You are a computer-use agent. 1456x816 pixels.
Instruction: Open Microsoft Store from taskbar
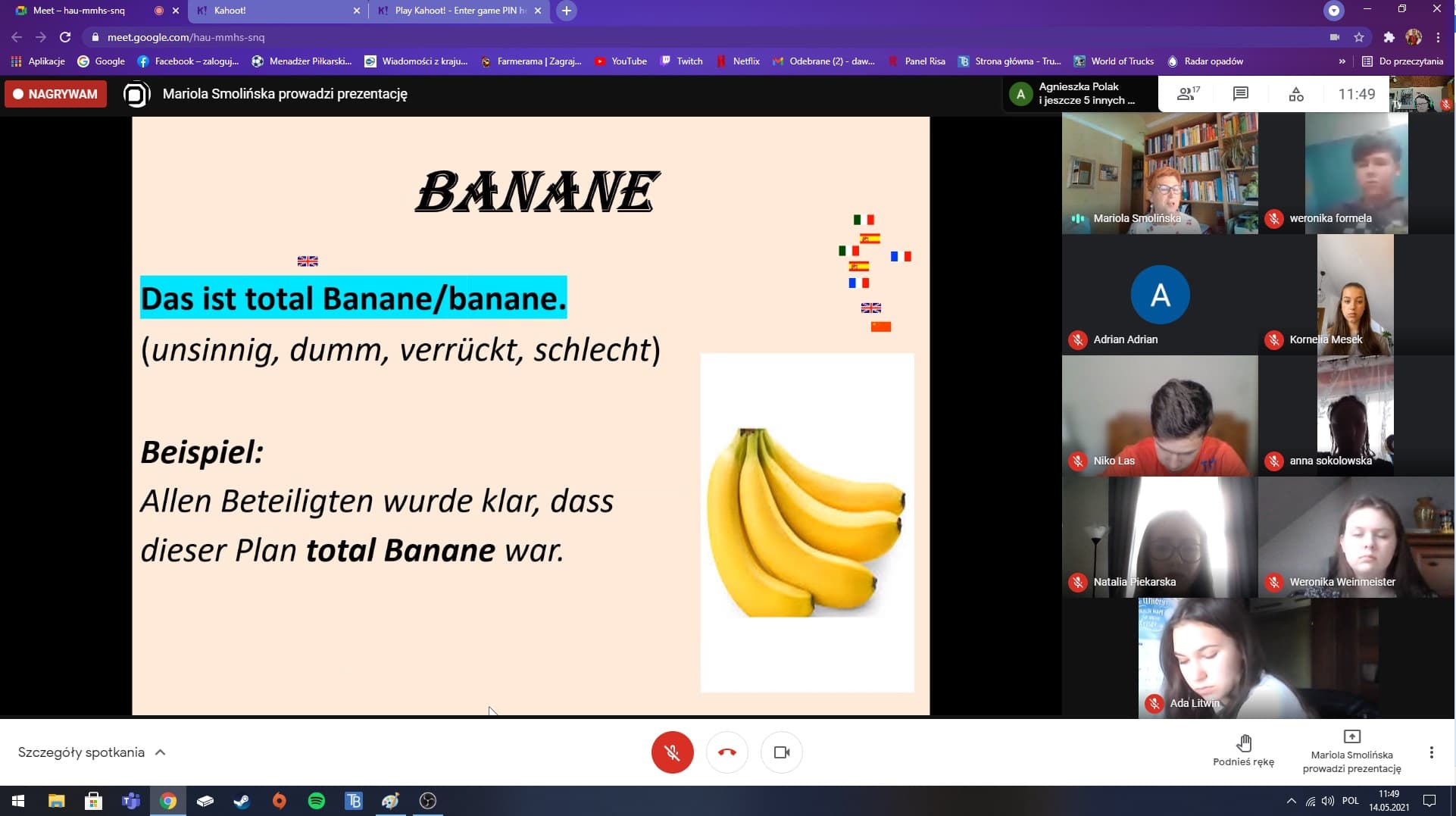(x=93, y=801)
